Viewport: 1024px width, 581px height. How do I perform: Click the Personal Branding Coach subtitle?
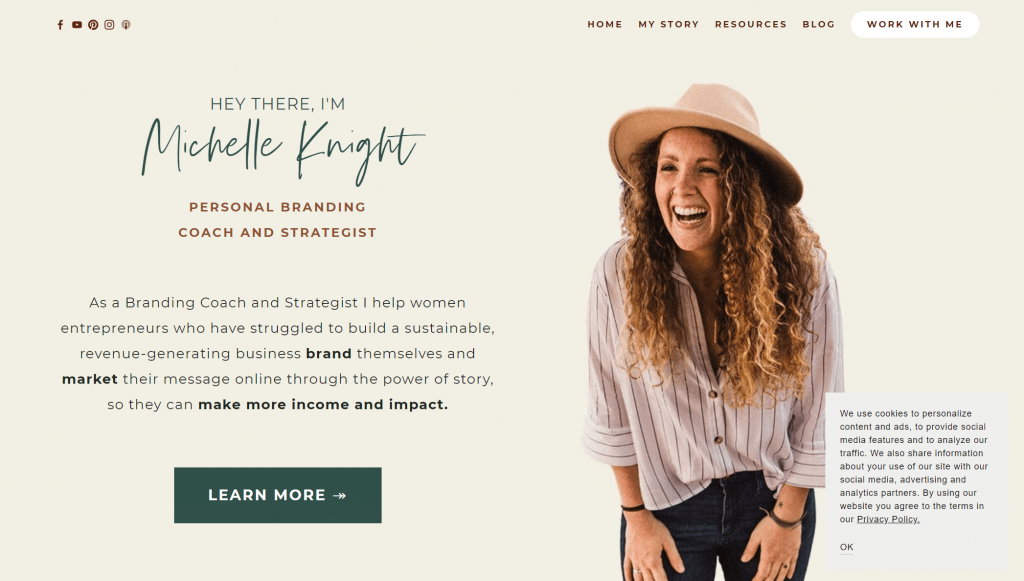pos(278,220)
